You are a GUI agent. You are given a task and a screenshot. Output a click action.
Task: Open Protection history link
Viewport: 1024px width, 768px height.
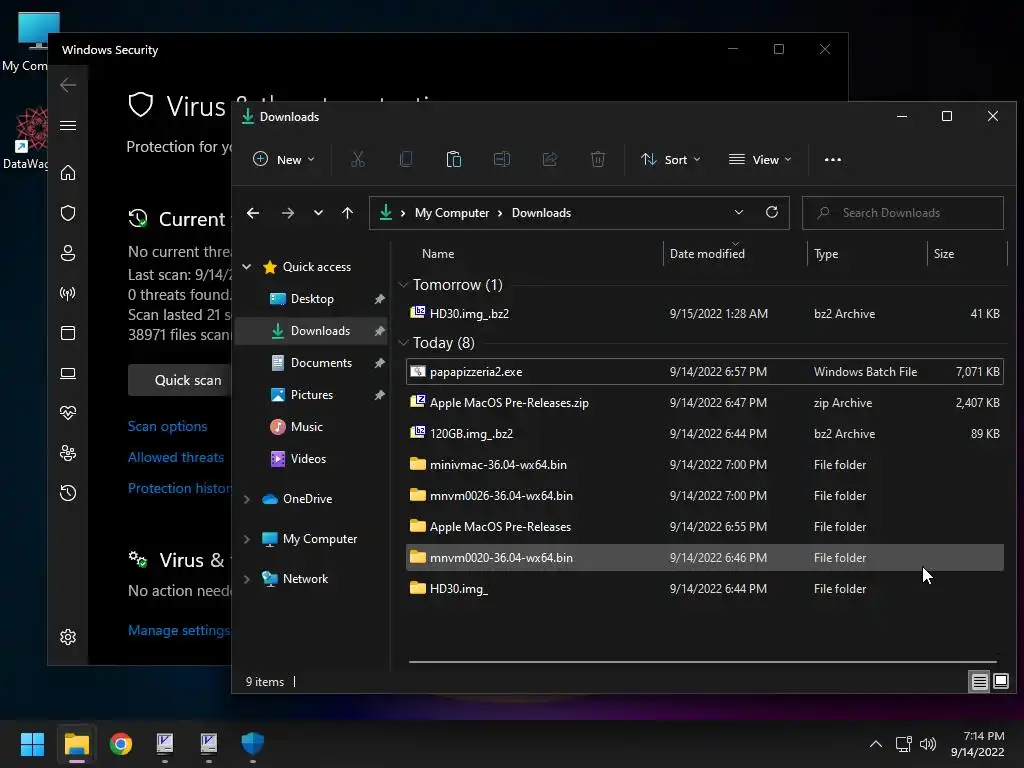(180, 488)
